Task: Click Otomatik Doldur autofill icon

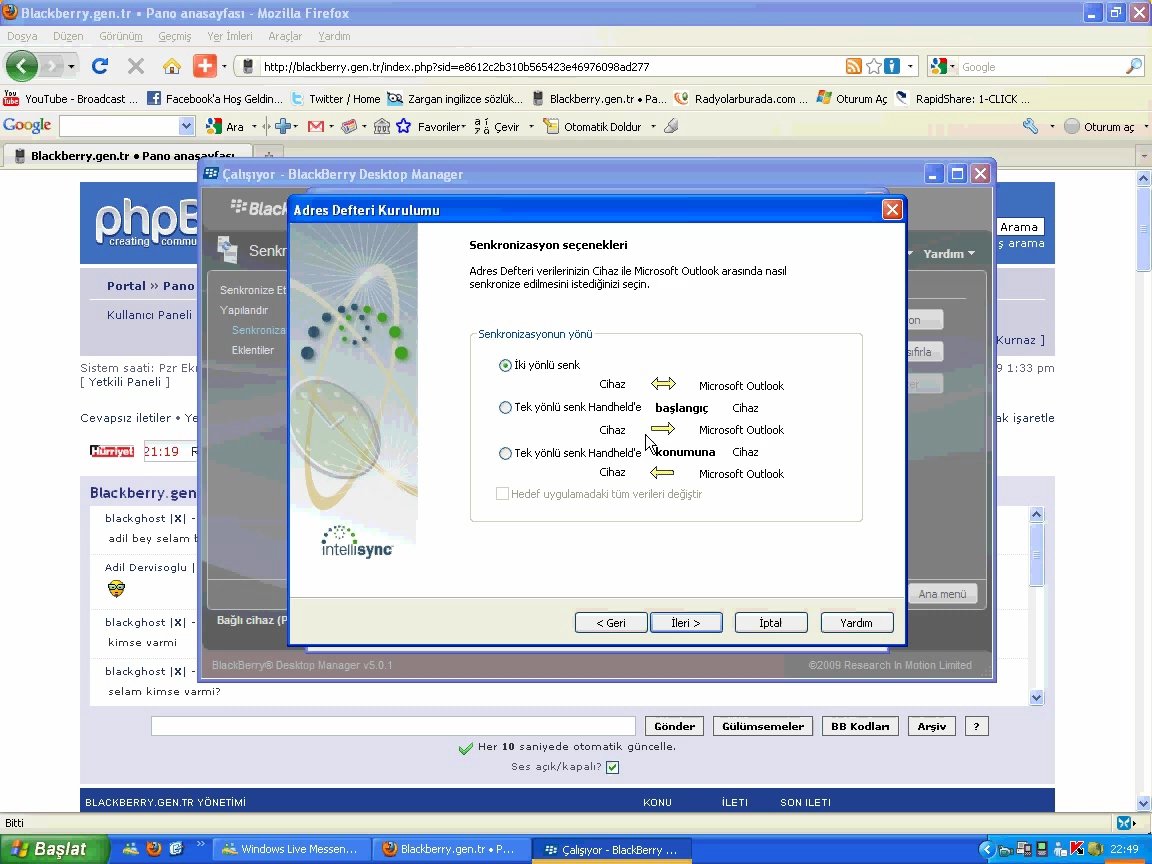Action: pyautogui.click(x=551, y=126)
